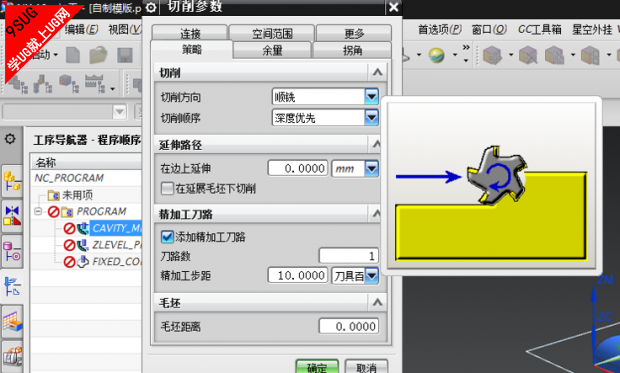The height and width of the screenshot is (373, 620).
Task: Uncheck 添加精加工刀路 checkbox
Action: tap(167, 237)
